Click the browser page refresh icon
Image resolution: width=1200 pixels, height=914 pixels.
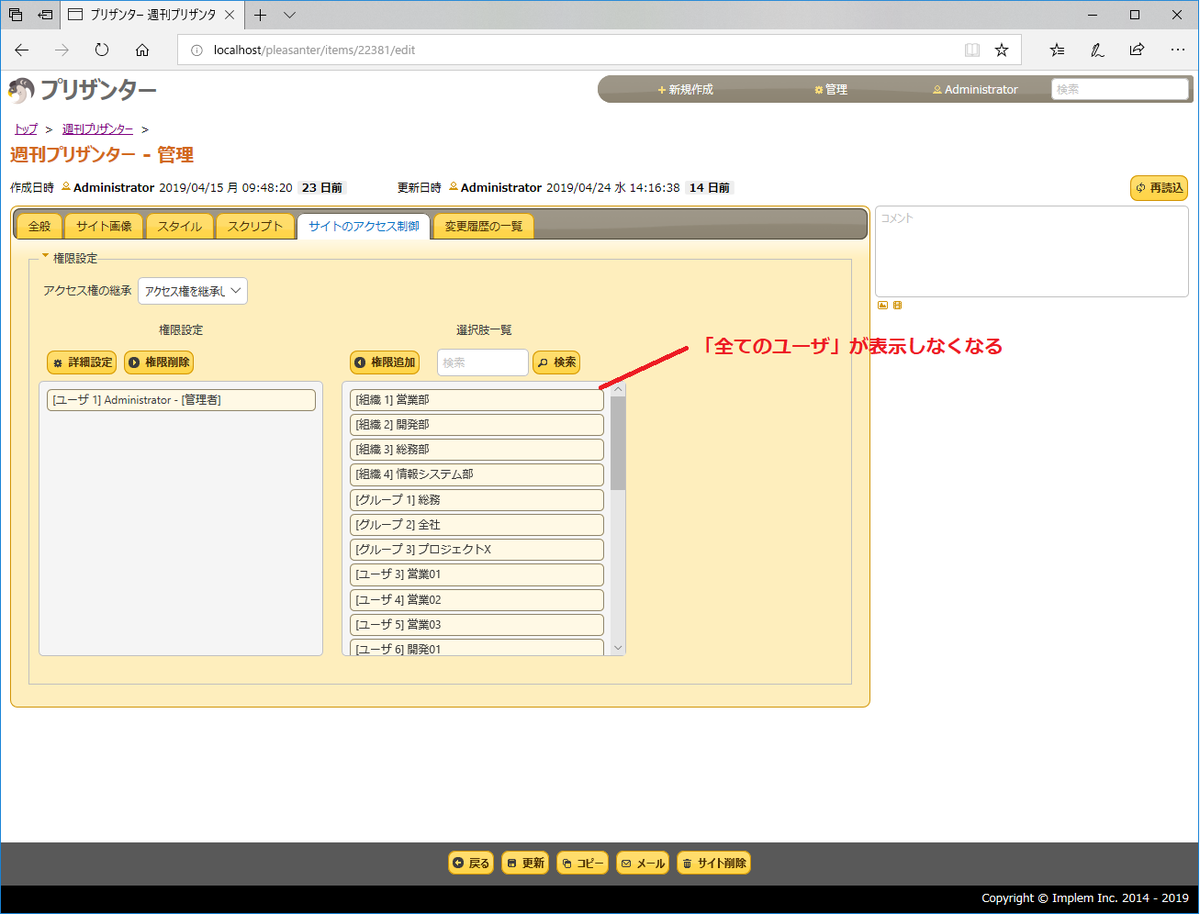pyautogui.click(x=101, y=49)
